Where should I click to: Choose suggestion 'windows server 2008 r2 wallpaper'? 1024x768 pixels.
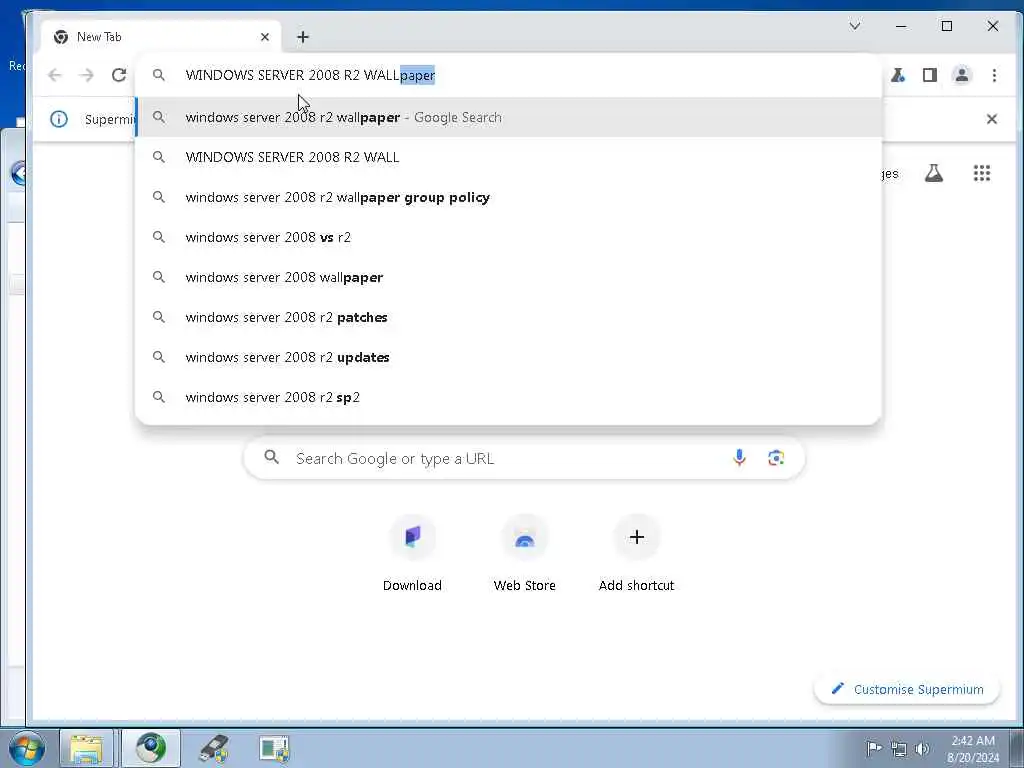click(508, 118)
